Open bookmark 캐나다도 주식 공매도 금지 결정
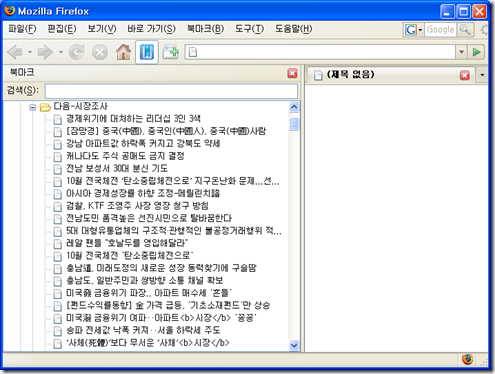This screenshot has height=374, width=495. pos(125,156)
